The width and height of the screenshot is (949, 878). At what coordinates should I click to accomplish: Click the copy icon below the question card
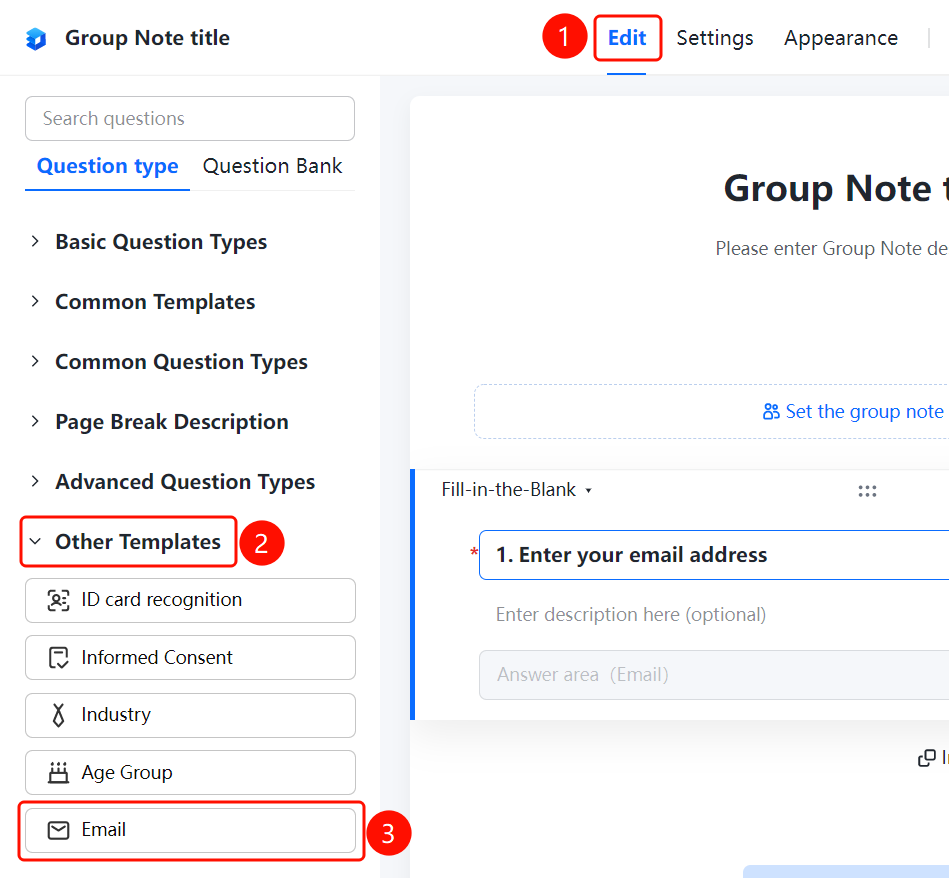pos(927,758)
